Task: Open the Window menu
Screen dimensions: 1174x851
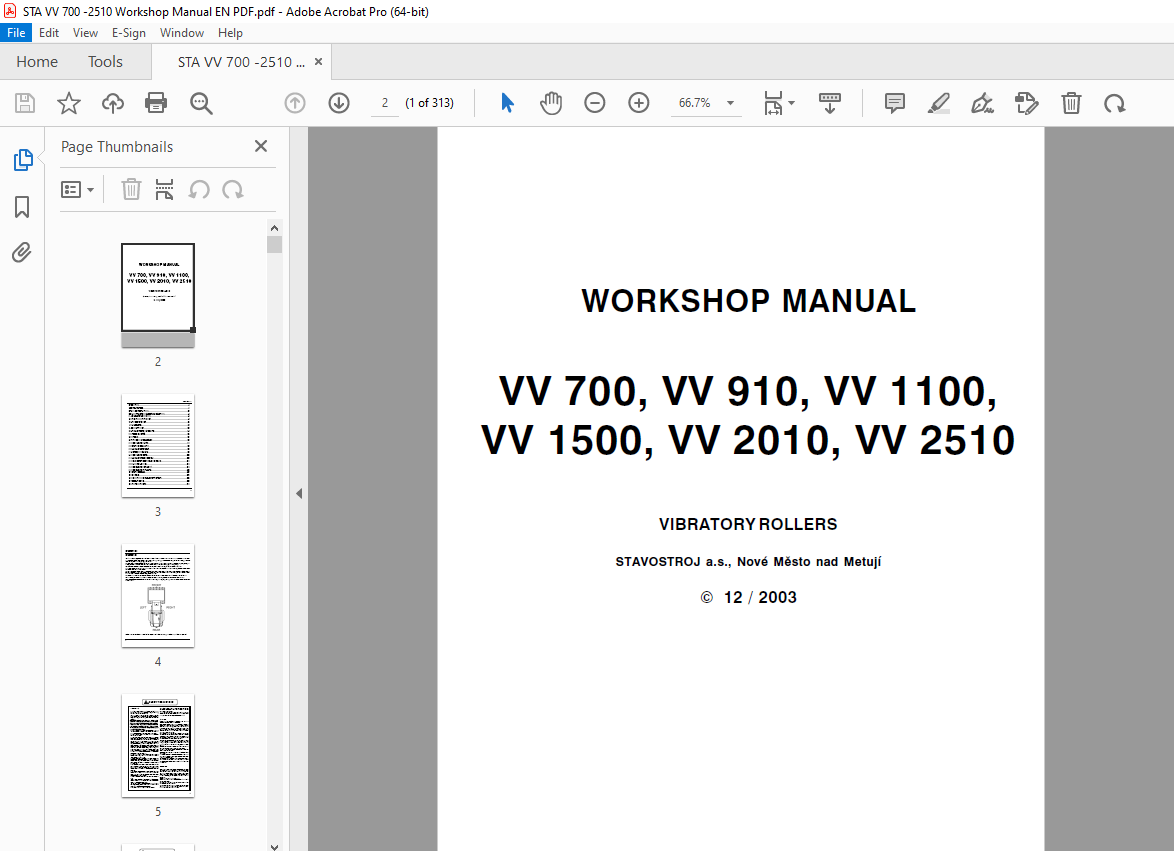Action: 182,33
